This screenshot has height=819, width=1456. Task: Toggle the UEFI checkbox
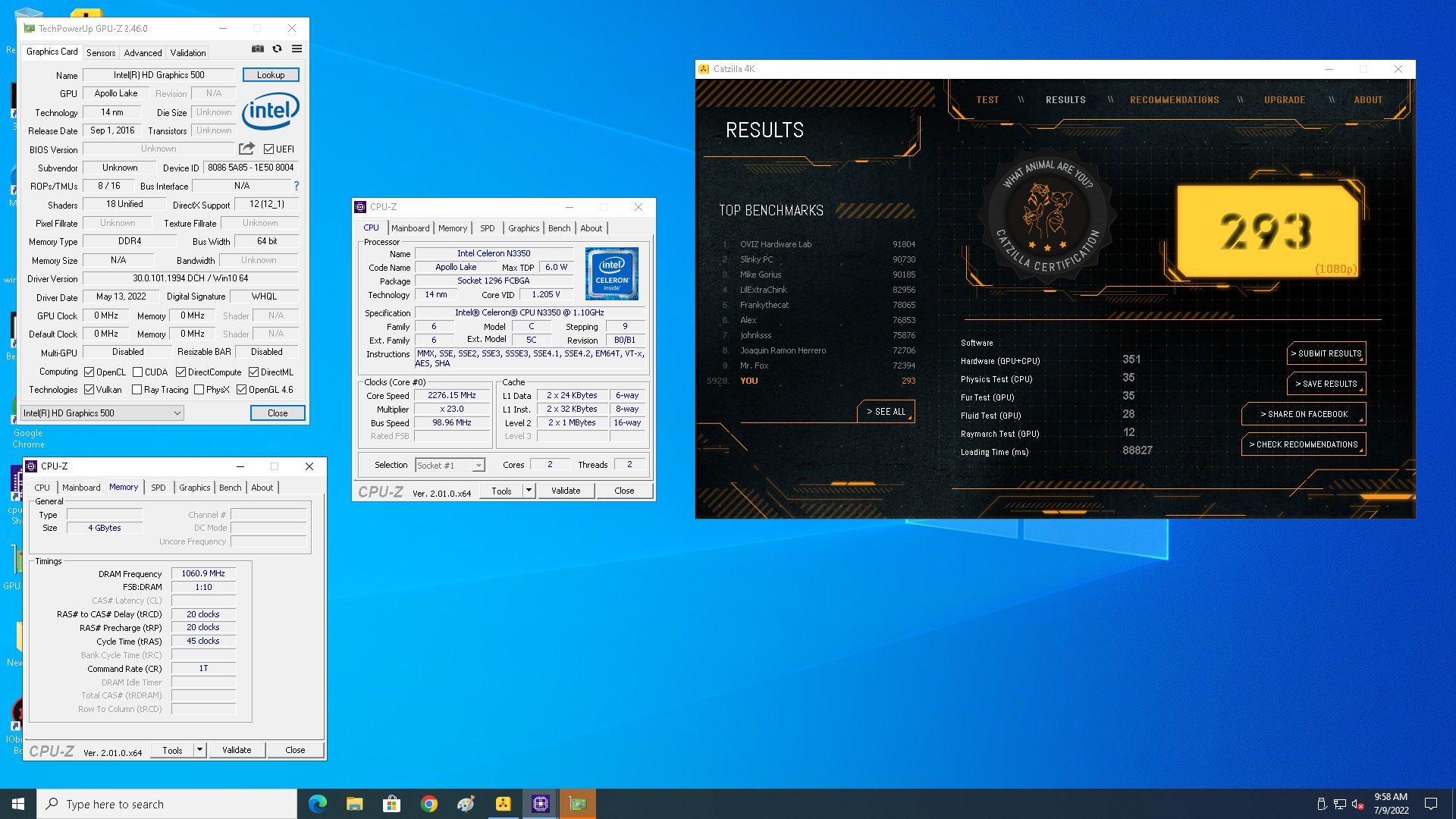tap(268, 149)
